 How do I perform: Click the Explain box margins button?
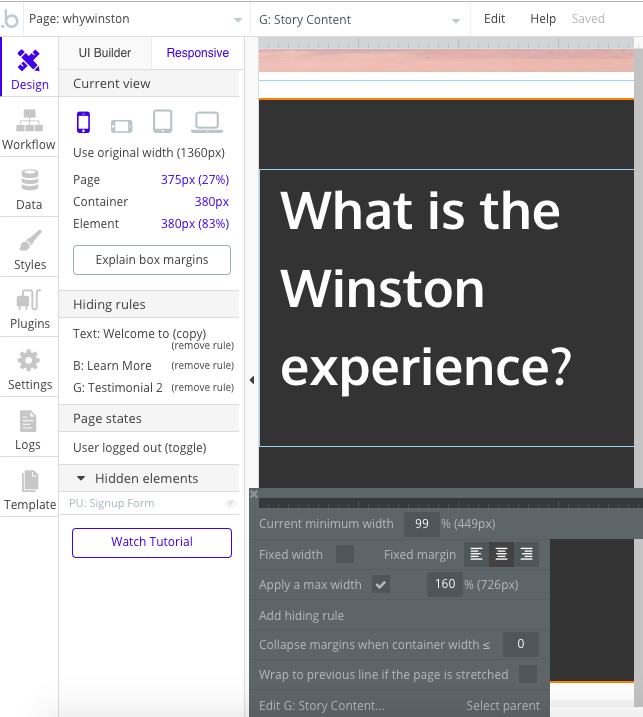tap(152, 260)
